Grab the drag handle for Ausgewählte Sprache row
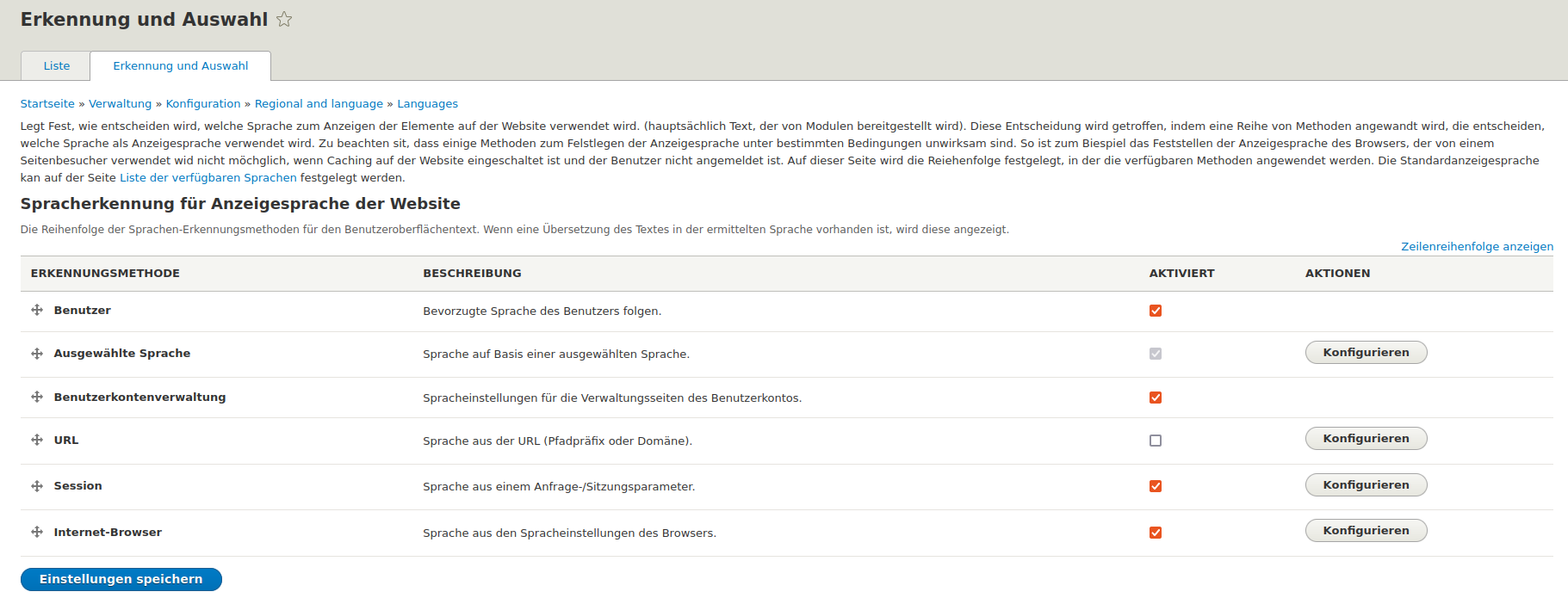This screenshot has width=1568, height=598. 37,354
